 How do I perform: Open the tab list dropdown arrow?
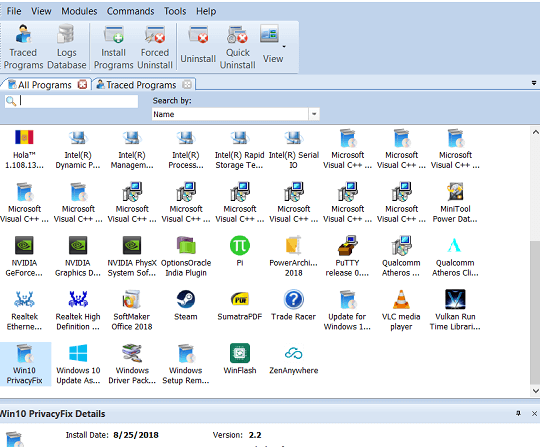[x=534, y=83]
